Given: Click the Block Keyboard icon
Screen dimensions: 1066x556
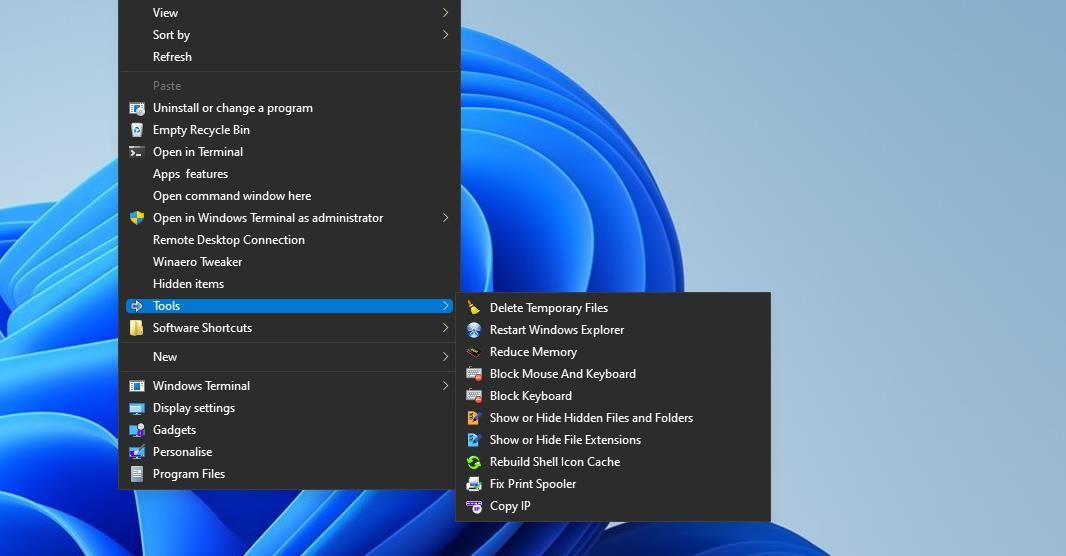Looking at the screenshot, I should pos(474,396).
